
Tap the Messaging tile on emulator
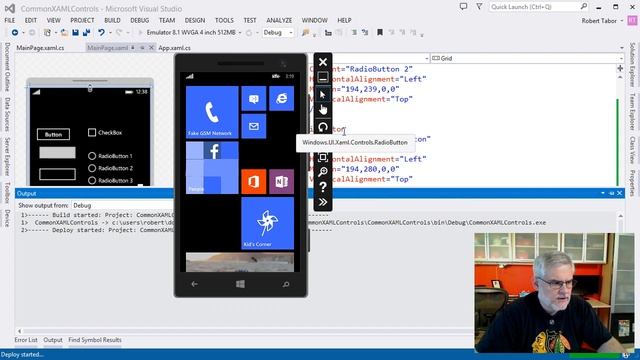(x=253, y=98)
